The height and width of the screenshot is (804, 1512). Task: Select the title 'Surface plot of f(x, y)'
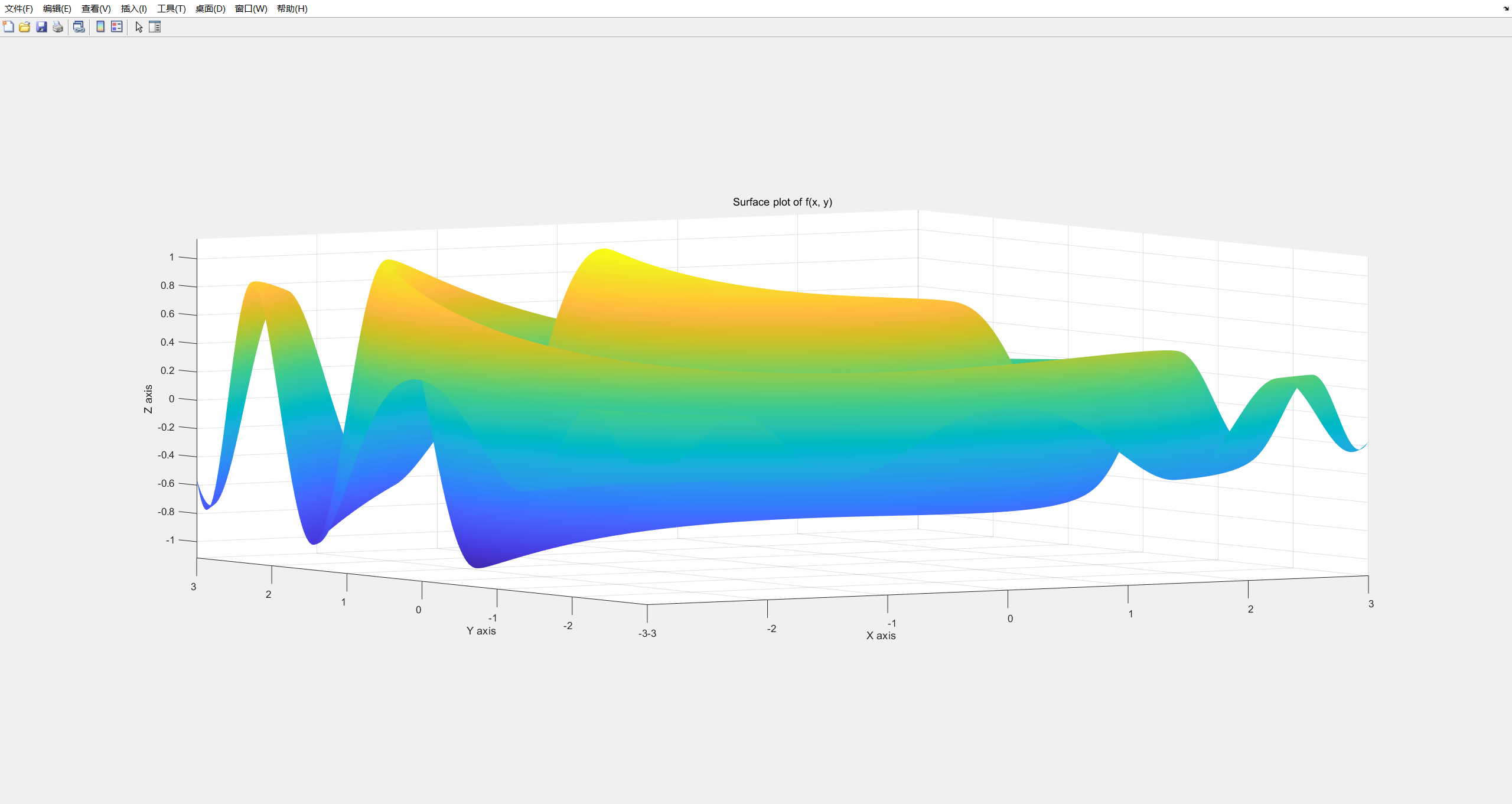click(783, 202)
